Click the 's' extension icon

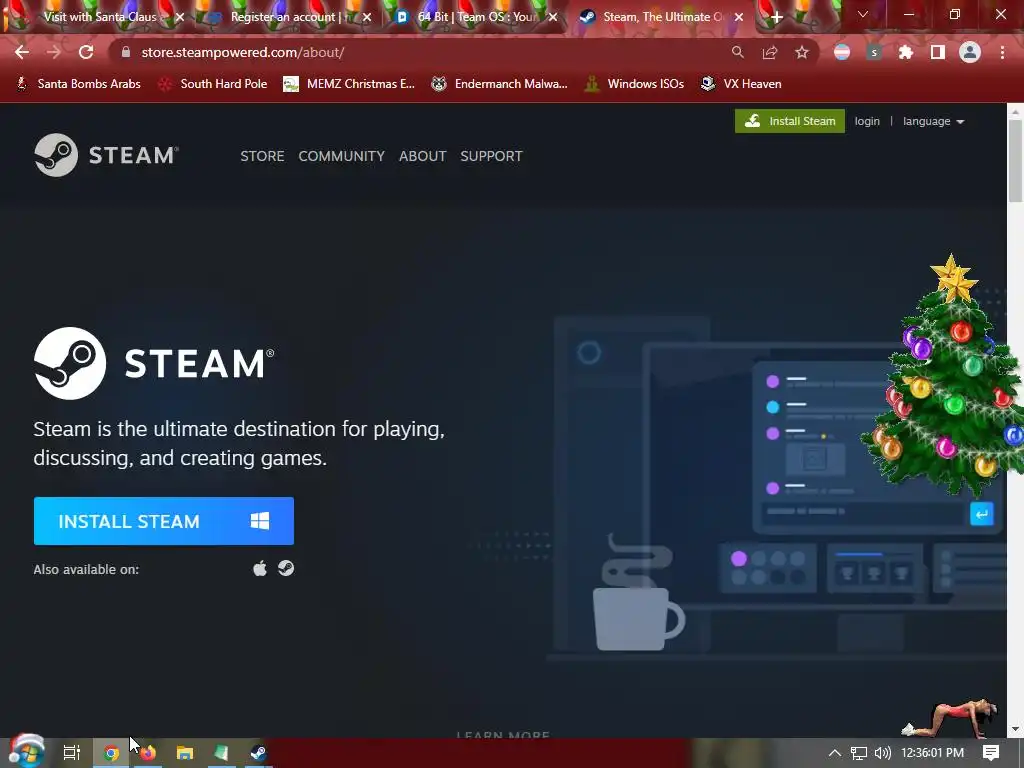(874, 52)
